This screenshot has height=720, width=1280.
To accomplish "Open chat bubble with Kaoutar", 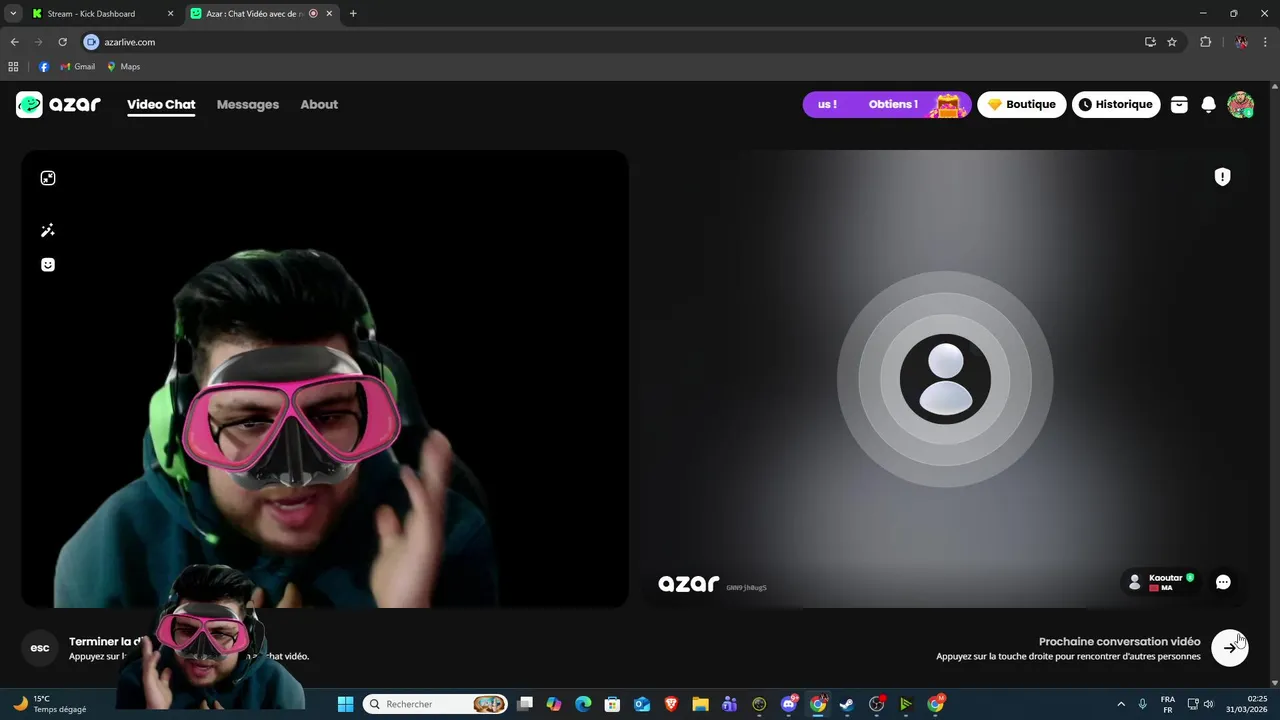I will (x=1223, y=582).
